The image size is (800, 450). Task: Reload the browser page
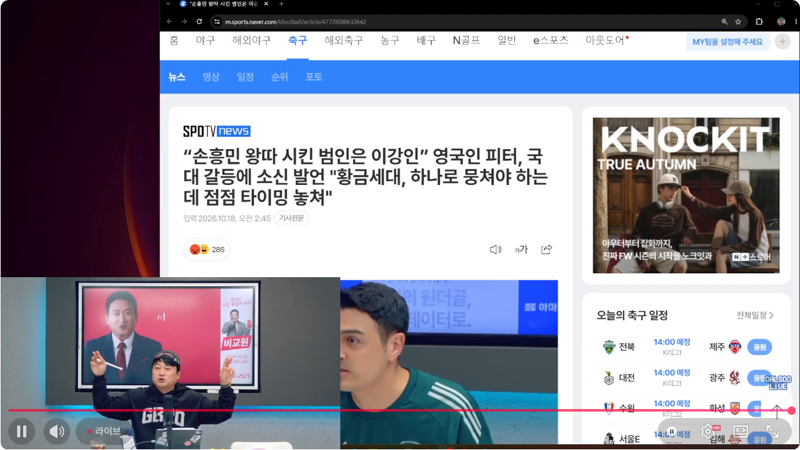pyautogui.click(x=199, y=21)
